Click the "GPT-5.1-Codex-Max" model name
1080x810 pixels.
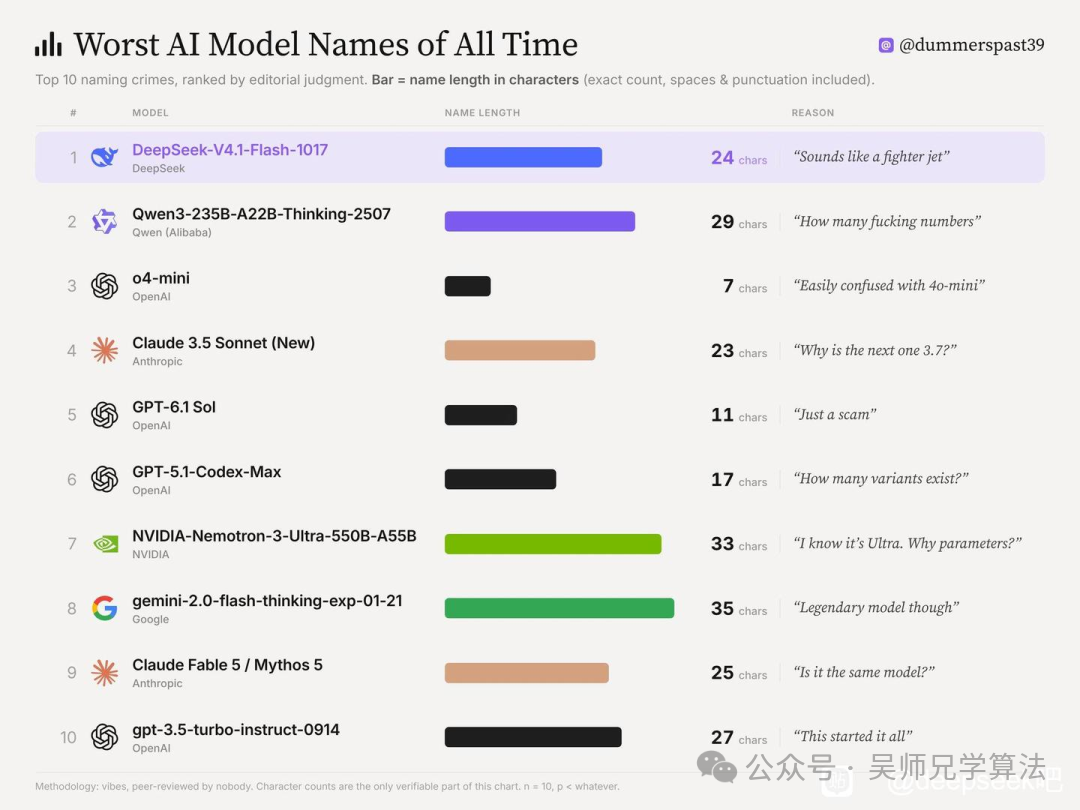click(207, 472)
